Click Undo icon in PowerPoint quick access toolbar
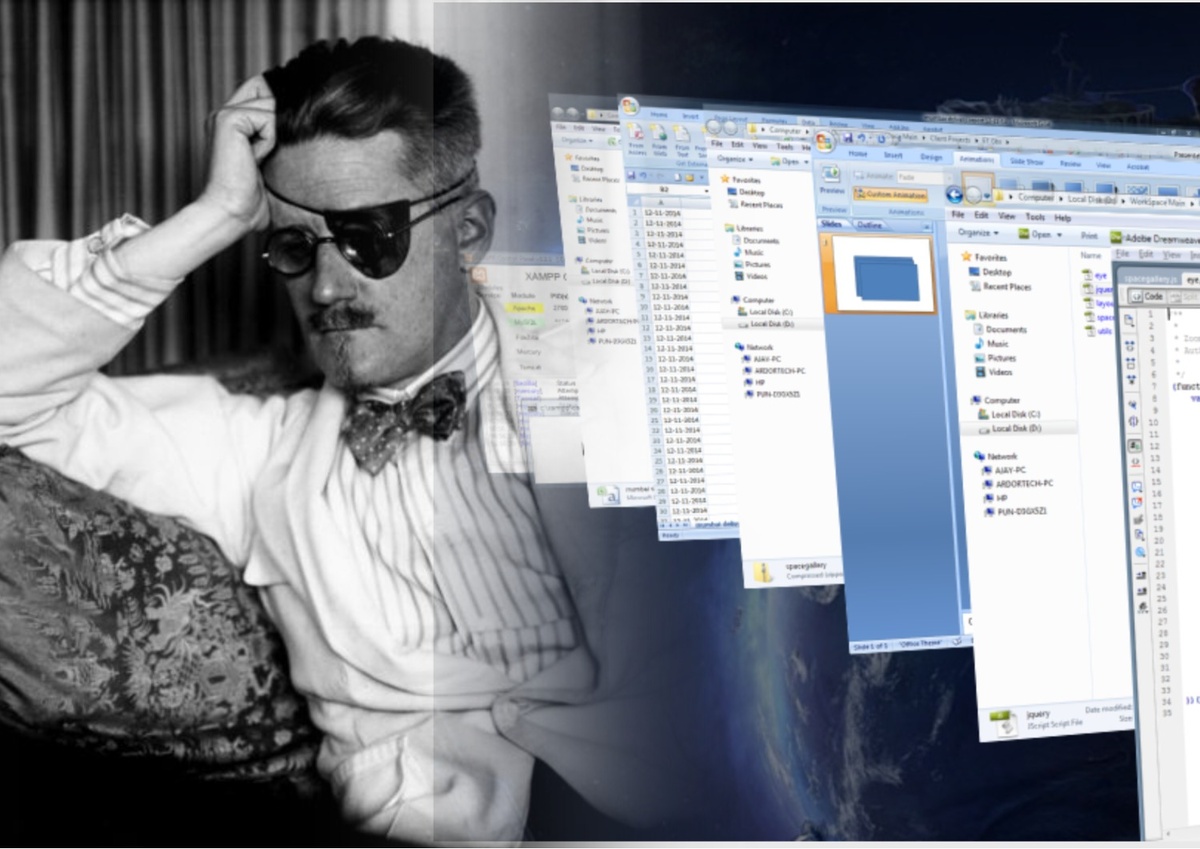 coord(861,138)
